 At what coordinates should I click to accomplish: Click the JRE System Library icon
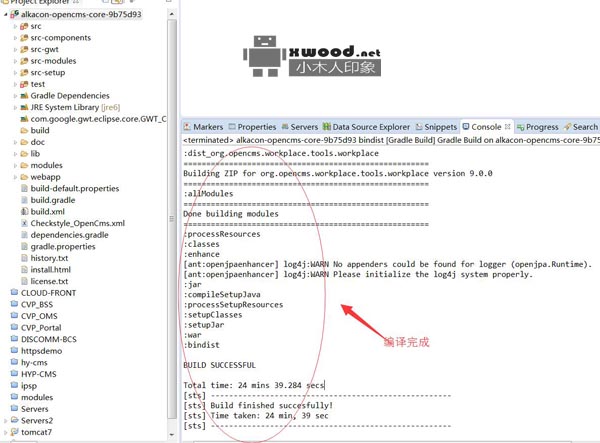[x=24, y=107]
